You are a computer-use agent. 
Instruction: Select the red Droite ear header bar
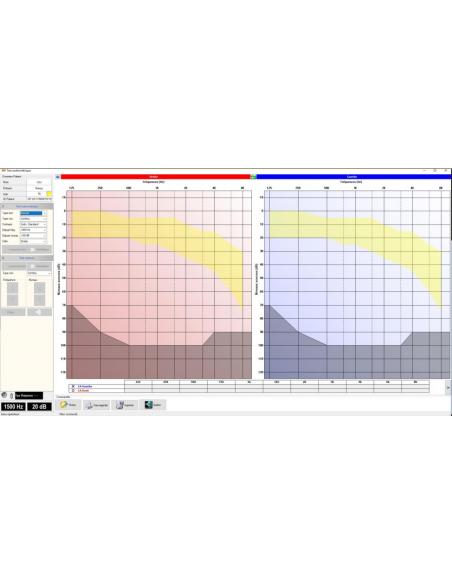click(155, 177)
